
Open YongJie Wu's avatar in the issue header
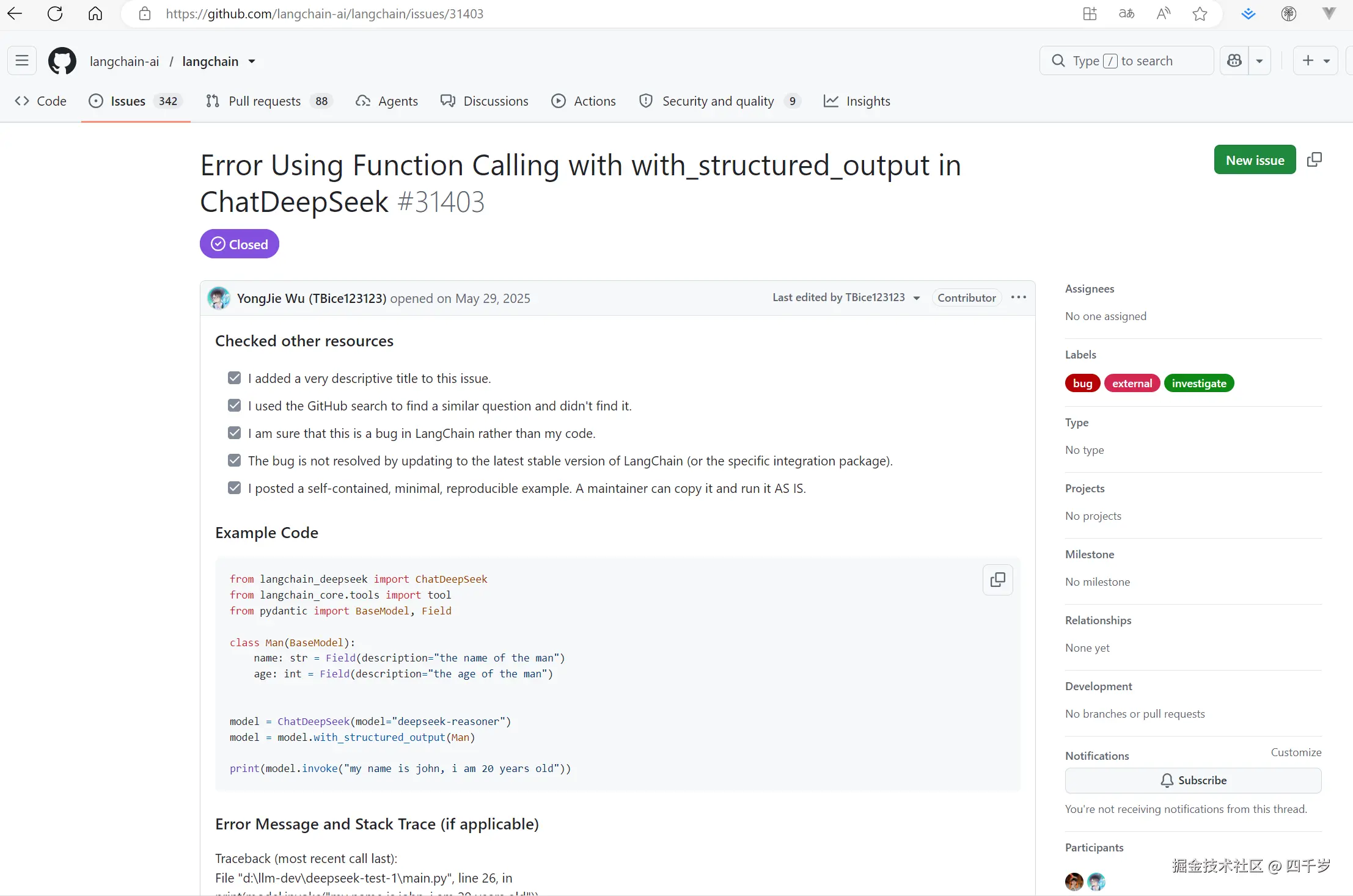pyautogui.click(x=219, y=298)
